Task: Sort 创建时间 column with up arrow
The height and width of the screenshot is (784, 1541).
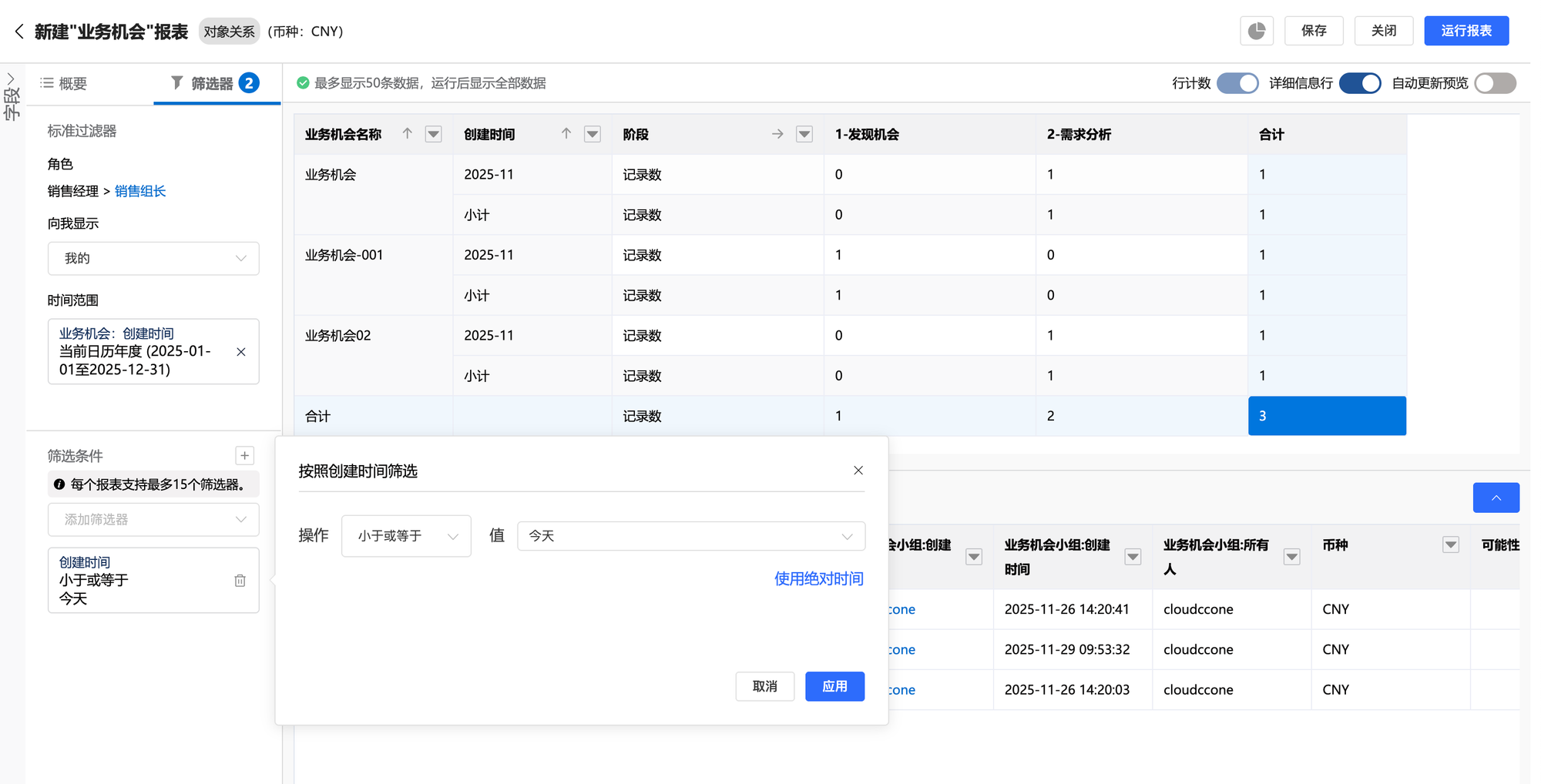Action: point(566,134)
